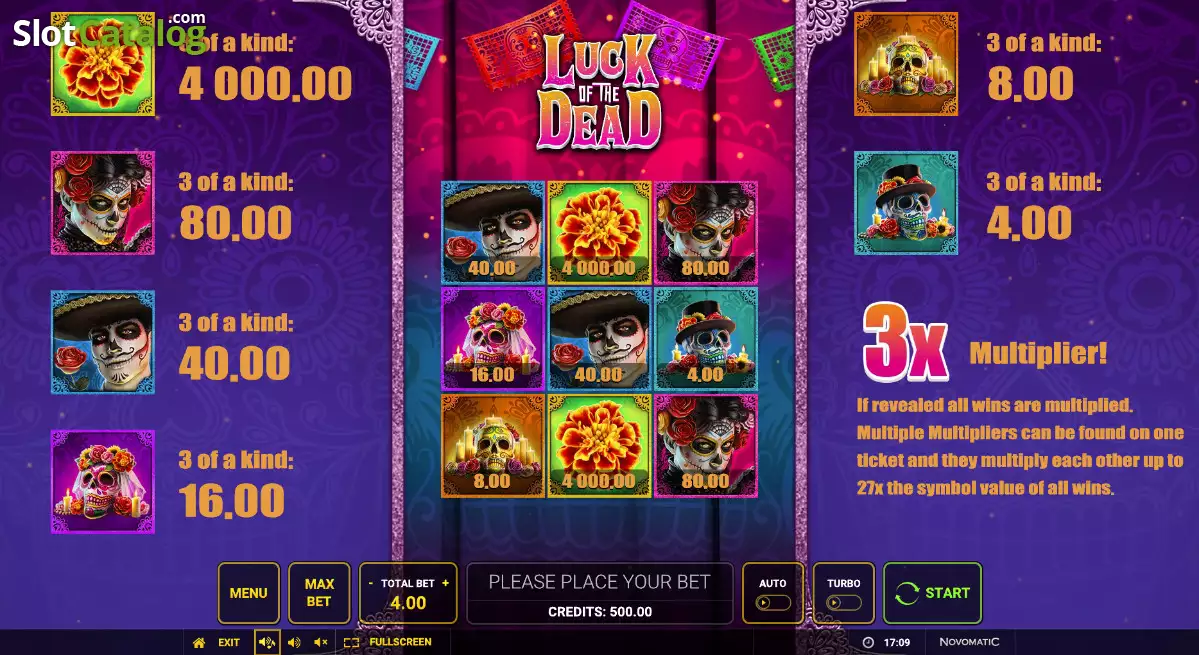The image size is (1199, 655).
Task: Click the marigold flower icon in the left paytable
Action: point(103,64)
